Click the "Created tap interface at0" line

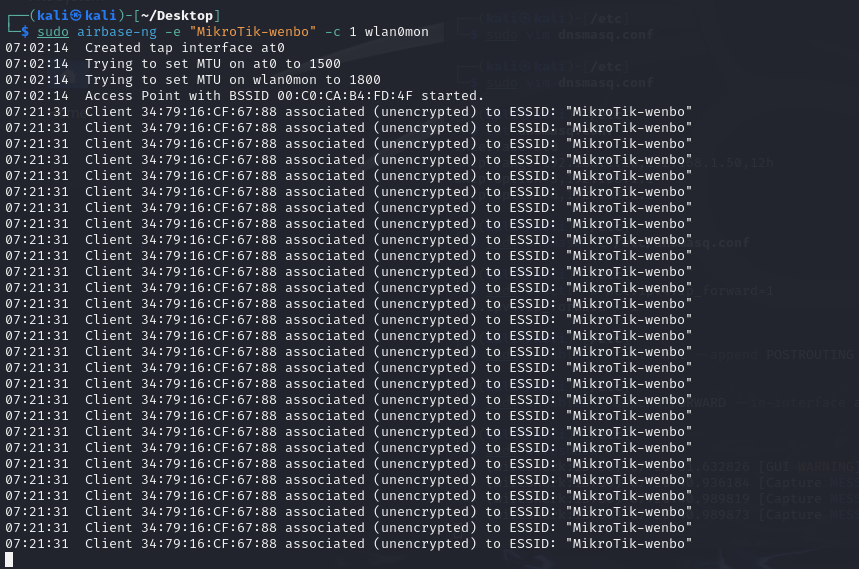145,48
